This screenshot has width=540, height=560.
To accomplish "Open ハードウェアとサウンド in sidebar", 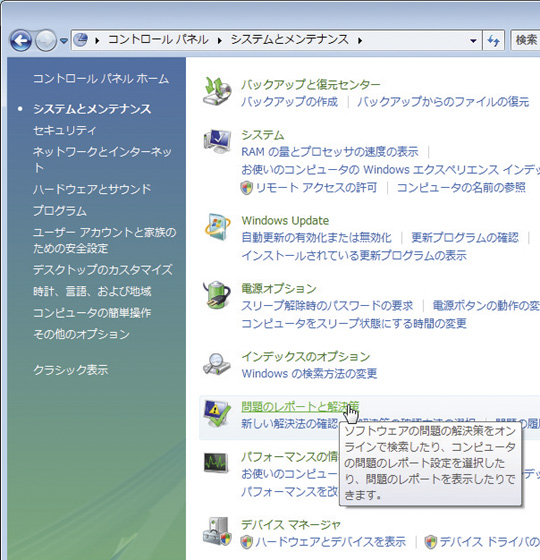I will (x=92, y=189).
